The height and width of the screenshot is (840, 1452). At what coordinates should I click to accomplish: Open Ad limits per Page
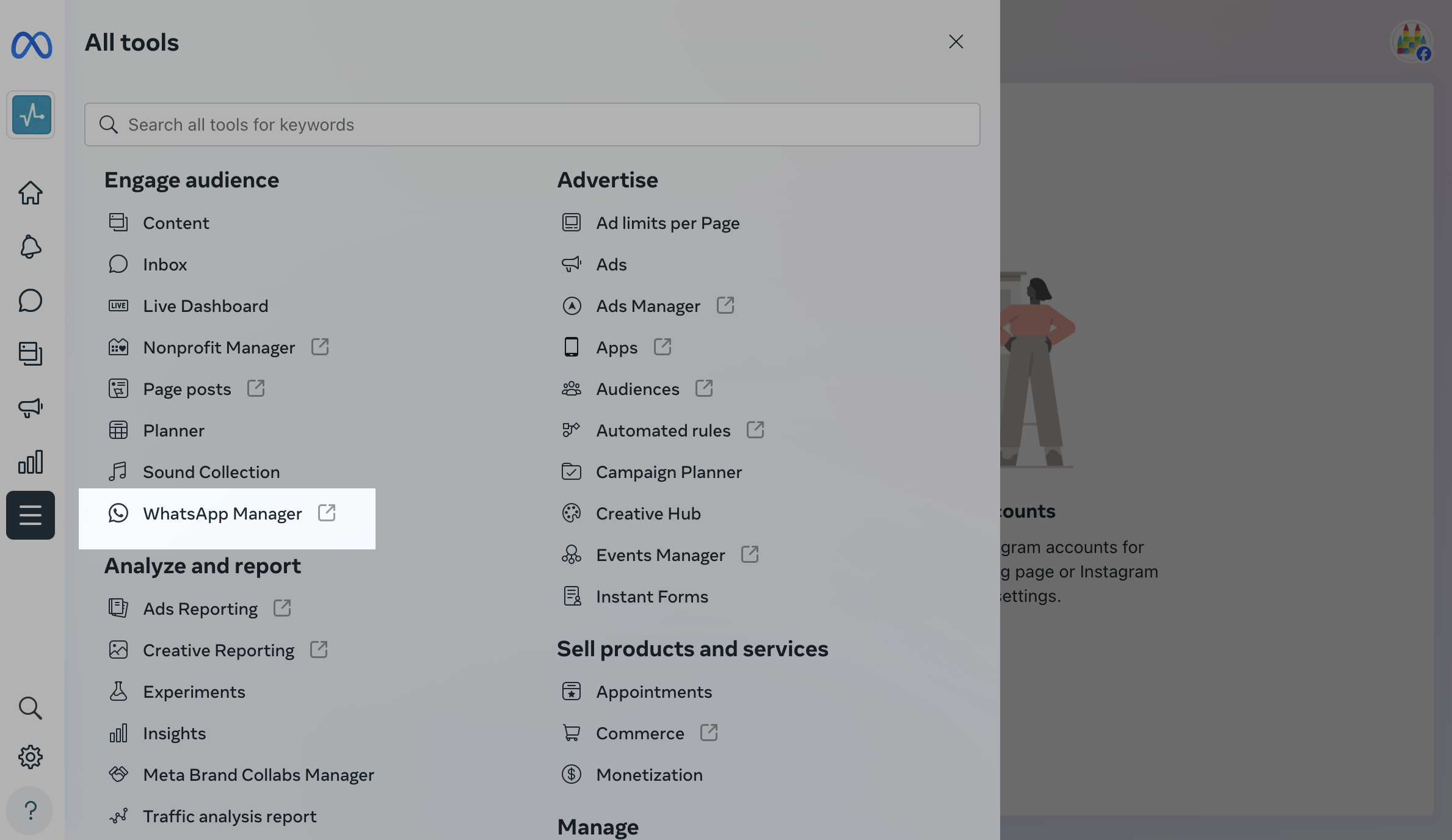(668, 223)
